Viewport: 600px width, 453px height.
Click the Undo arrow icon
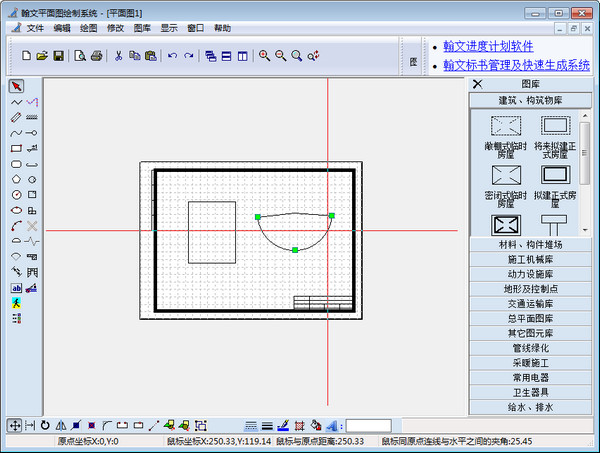(x=172, y=55)
